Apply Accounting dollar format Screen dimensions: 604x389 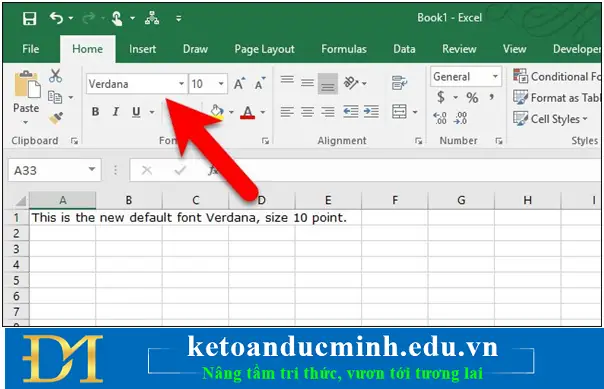click(441, 97)
